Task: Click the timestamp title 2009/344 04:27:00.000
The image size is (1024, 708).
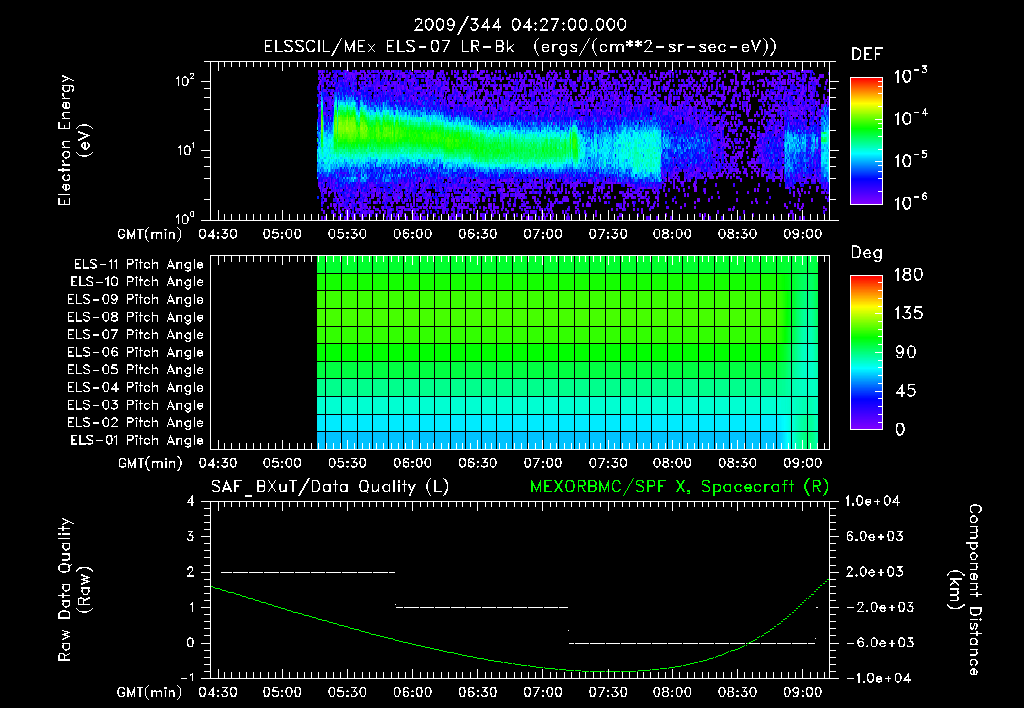Action: (x=520, y=25)
